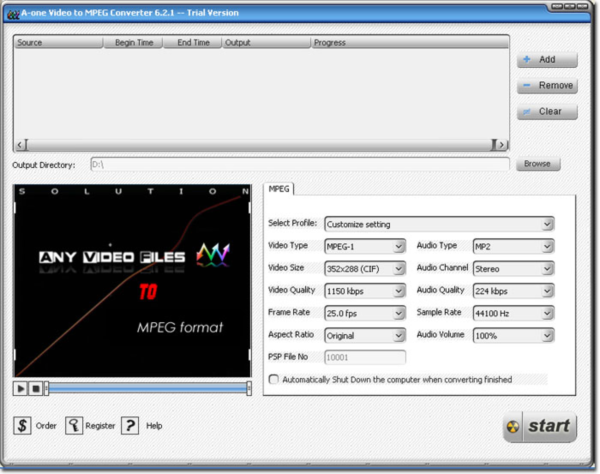Browse for an output directory
Screen dimensions: 600x474
pos(538,164)
